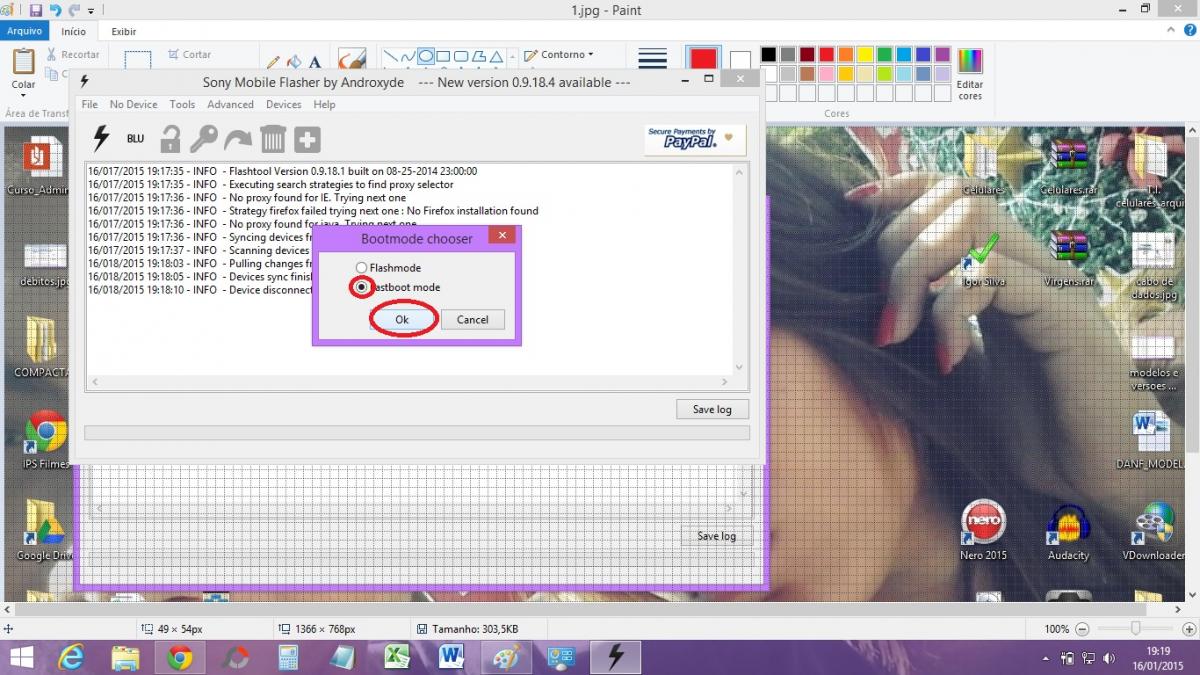1200x675 pixels.
Task: Open Excel from the taskbar
Action: tap(397, 657)
